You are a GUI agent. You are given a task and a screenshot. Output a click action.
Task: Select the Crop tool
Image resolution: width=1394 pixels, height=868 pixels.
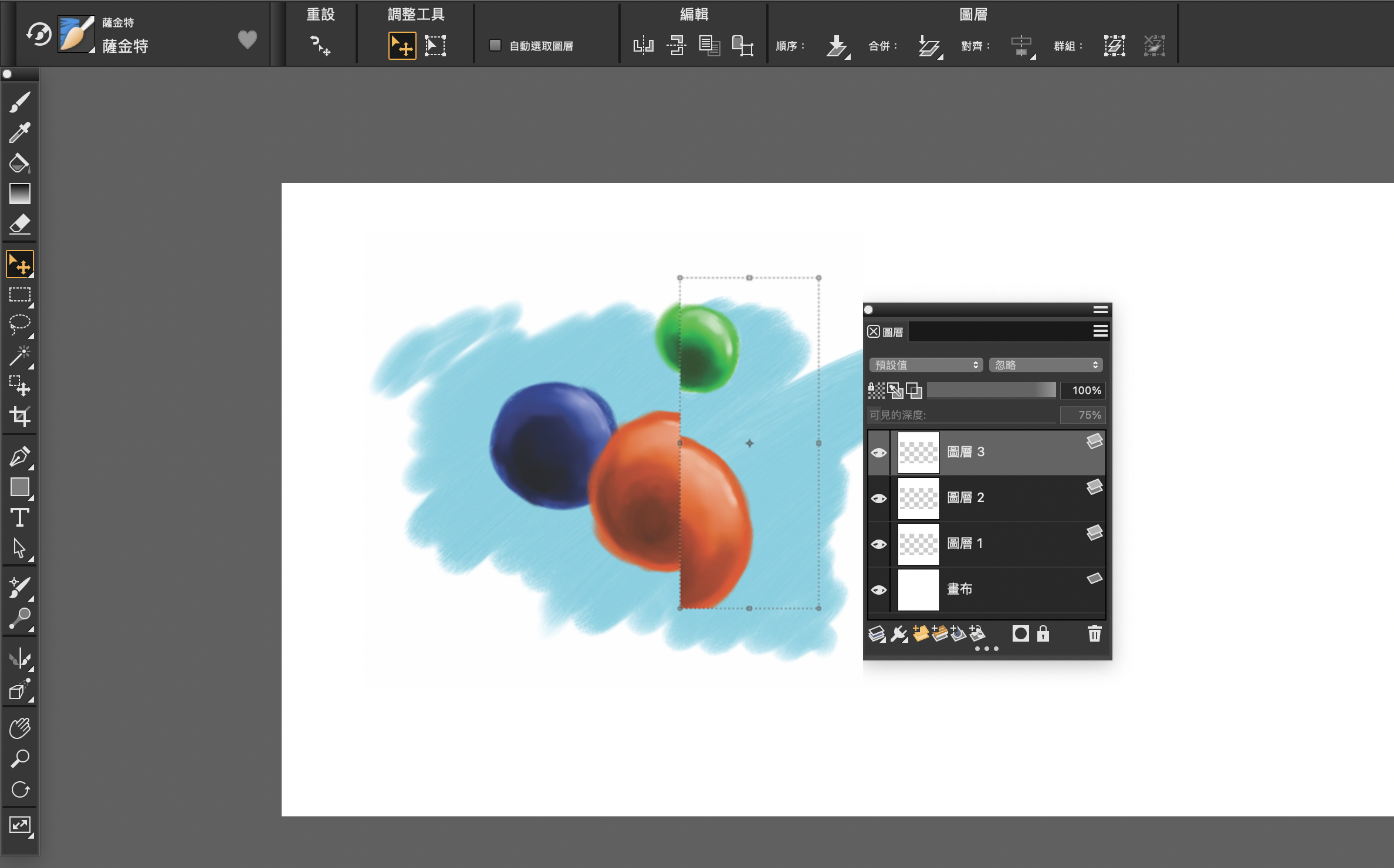coord(19,416)
